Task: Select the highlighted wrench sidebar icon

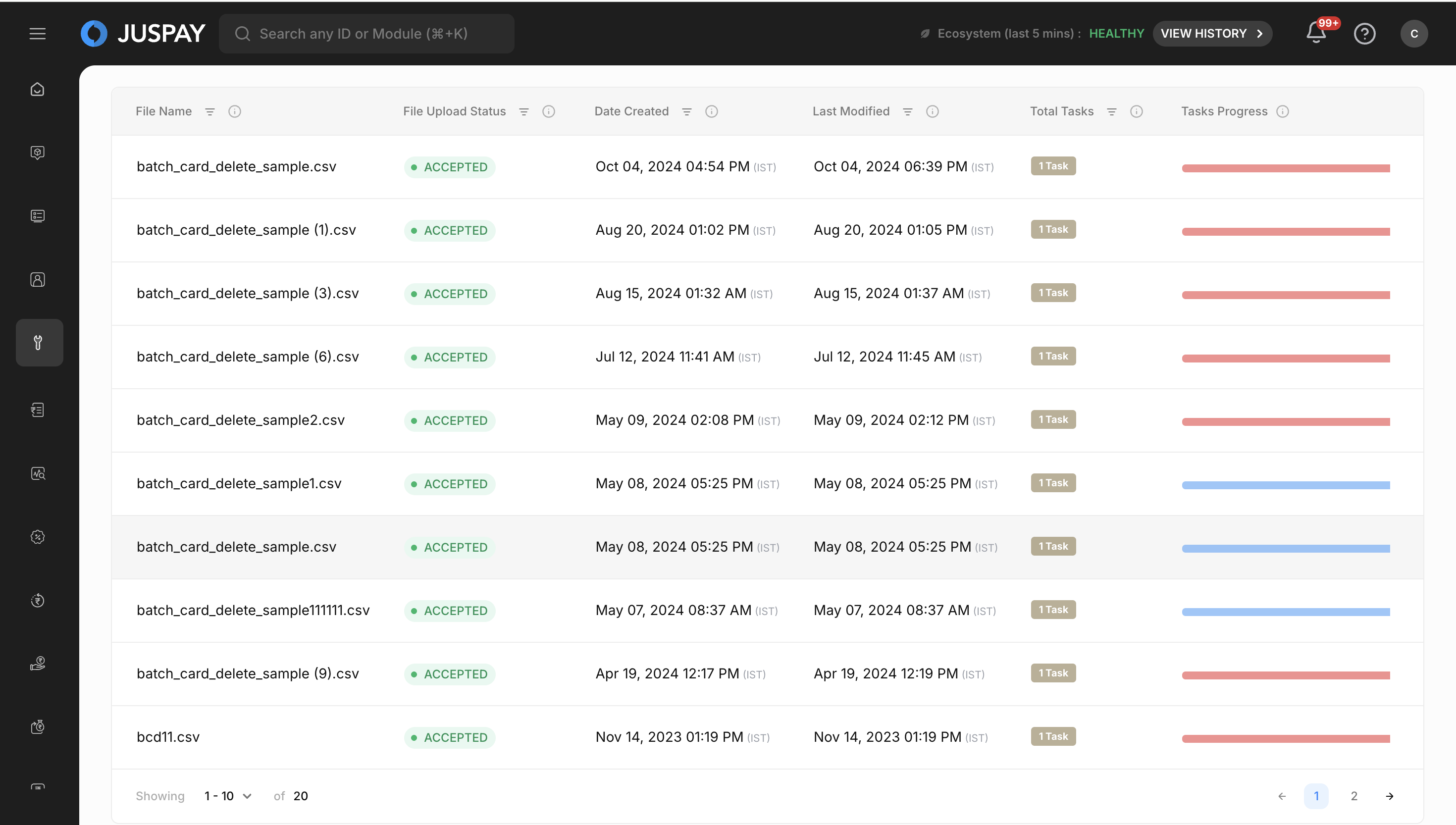Action: coord(39,342)
